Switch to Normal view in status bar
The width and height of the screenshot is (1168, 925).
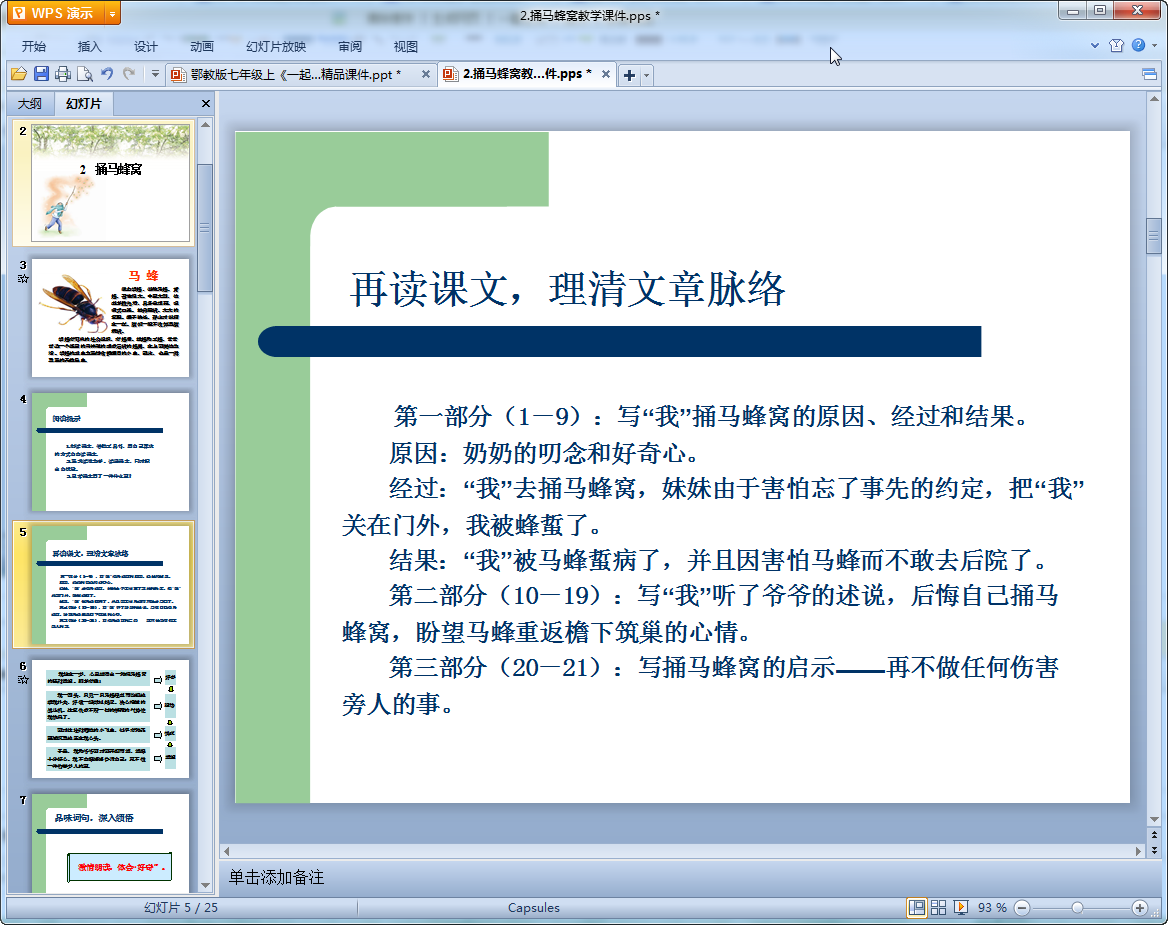pyautogui.click(x=917, y=907)
